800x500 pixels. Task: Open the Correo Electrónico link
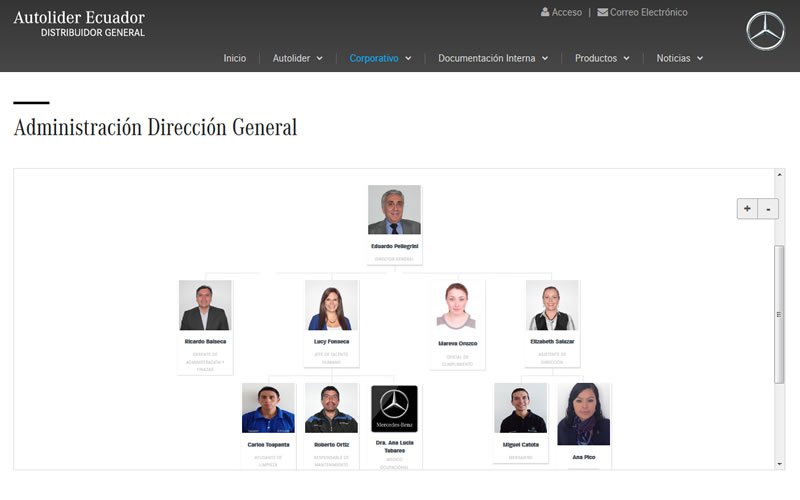click(x=649, y=13)
